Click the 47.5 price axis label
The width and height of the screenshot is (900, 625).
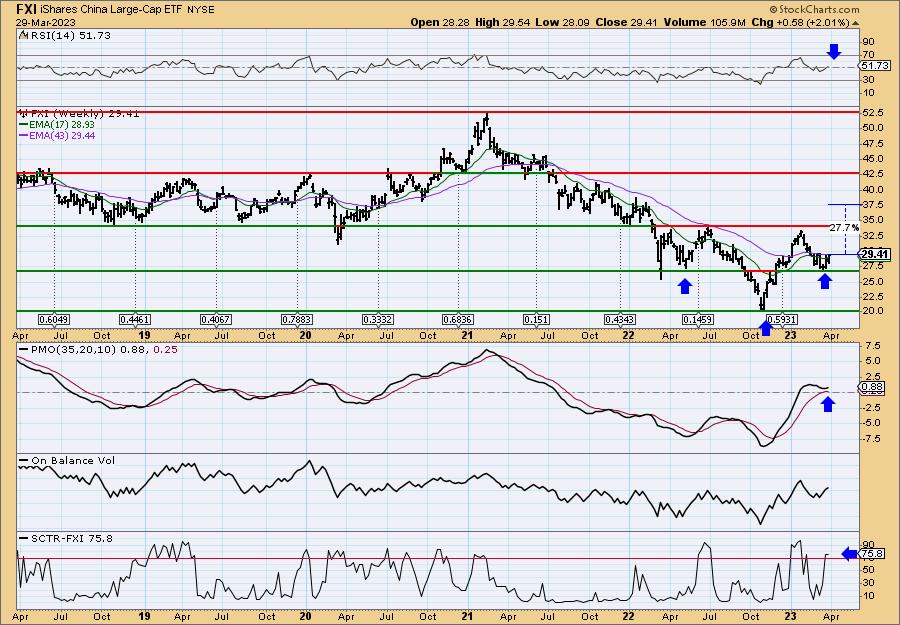click(872, 143)
